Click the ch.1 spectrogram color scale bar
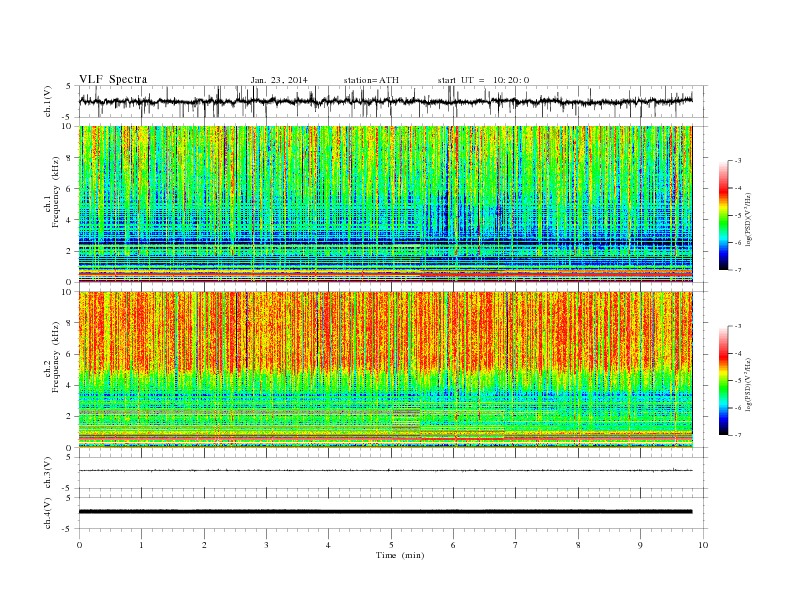 (x=723, y=215)
